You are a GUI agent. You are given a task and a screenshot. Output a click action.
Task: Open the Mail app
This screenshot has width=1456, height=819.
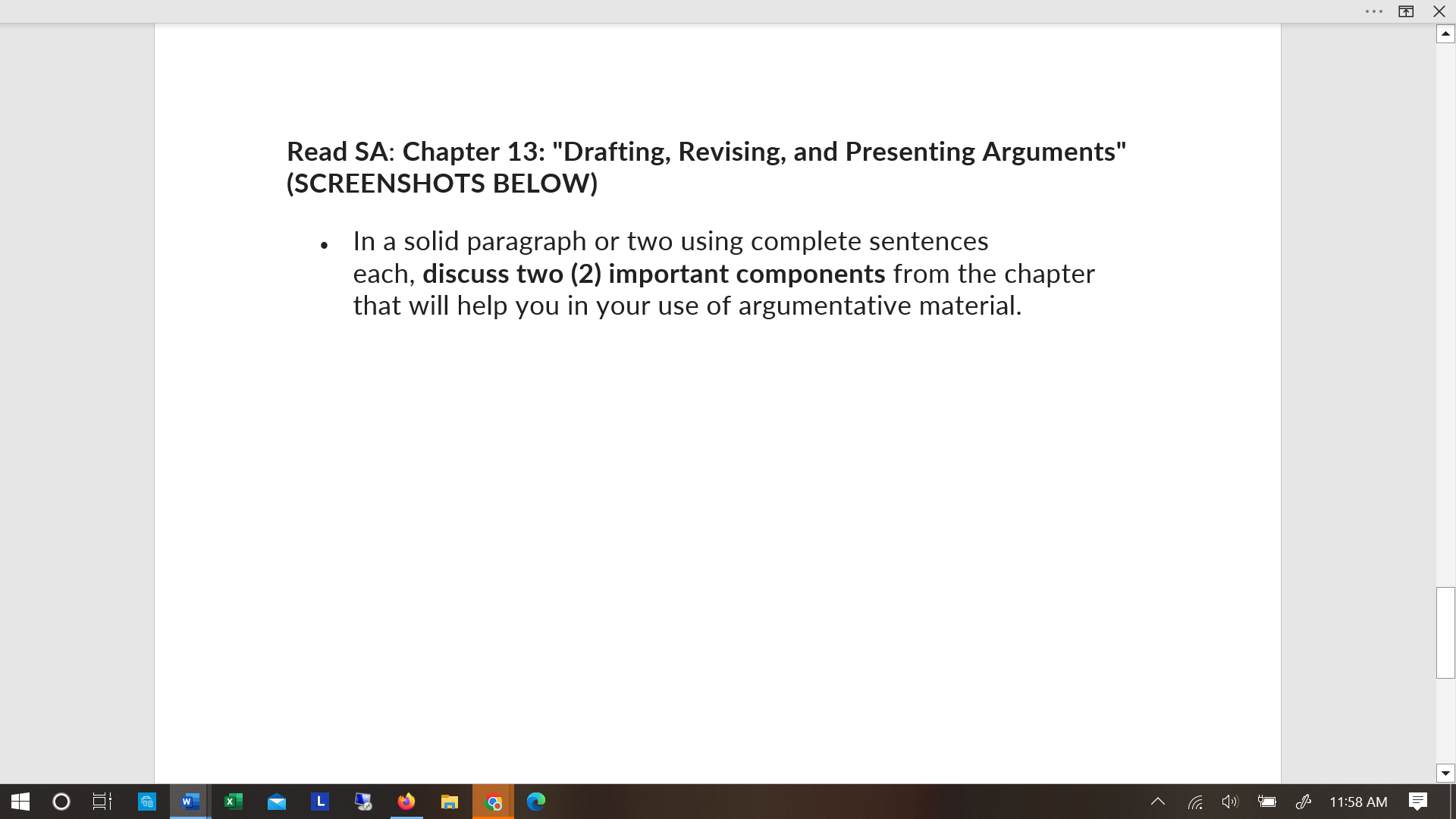click(x=277, y=802)
